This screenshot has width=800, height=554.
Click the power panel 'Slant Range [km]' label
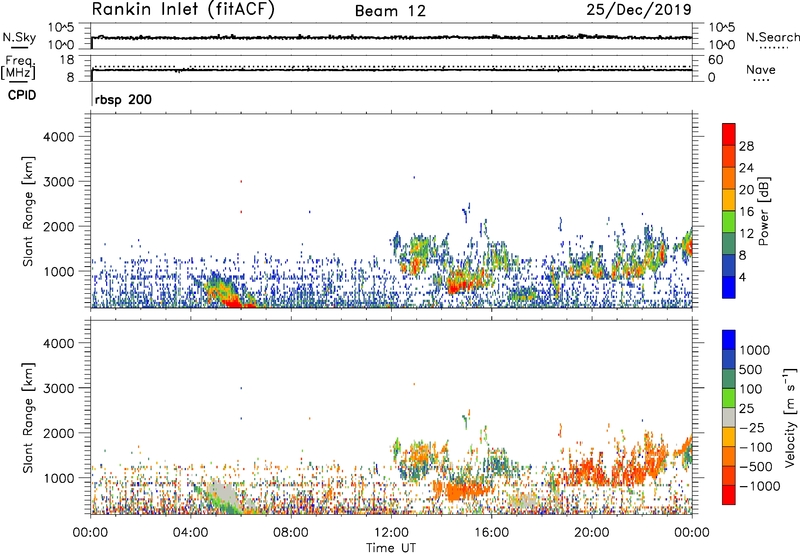[28, 211]
